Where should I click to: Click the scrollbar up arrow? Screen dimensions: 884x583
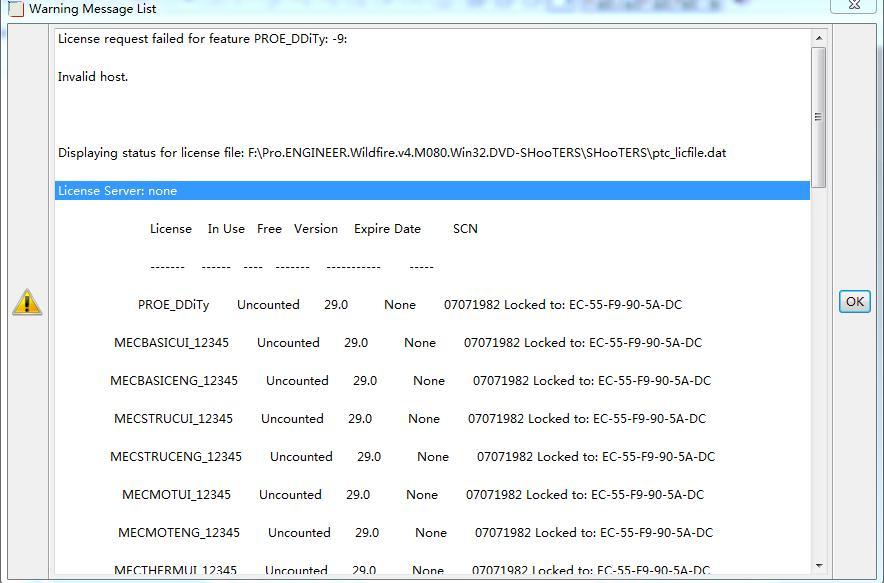pyautogui.click(x=819, y=38)
